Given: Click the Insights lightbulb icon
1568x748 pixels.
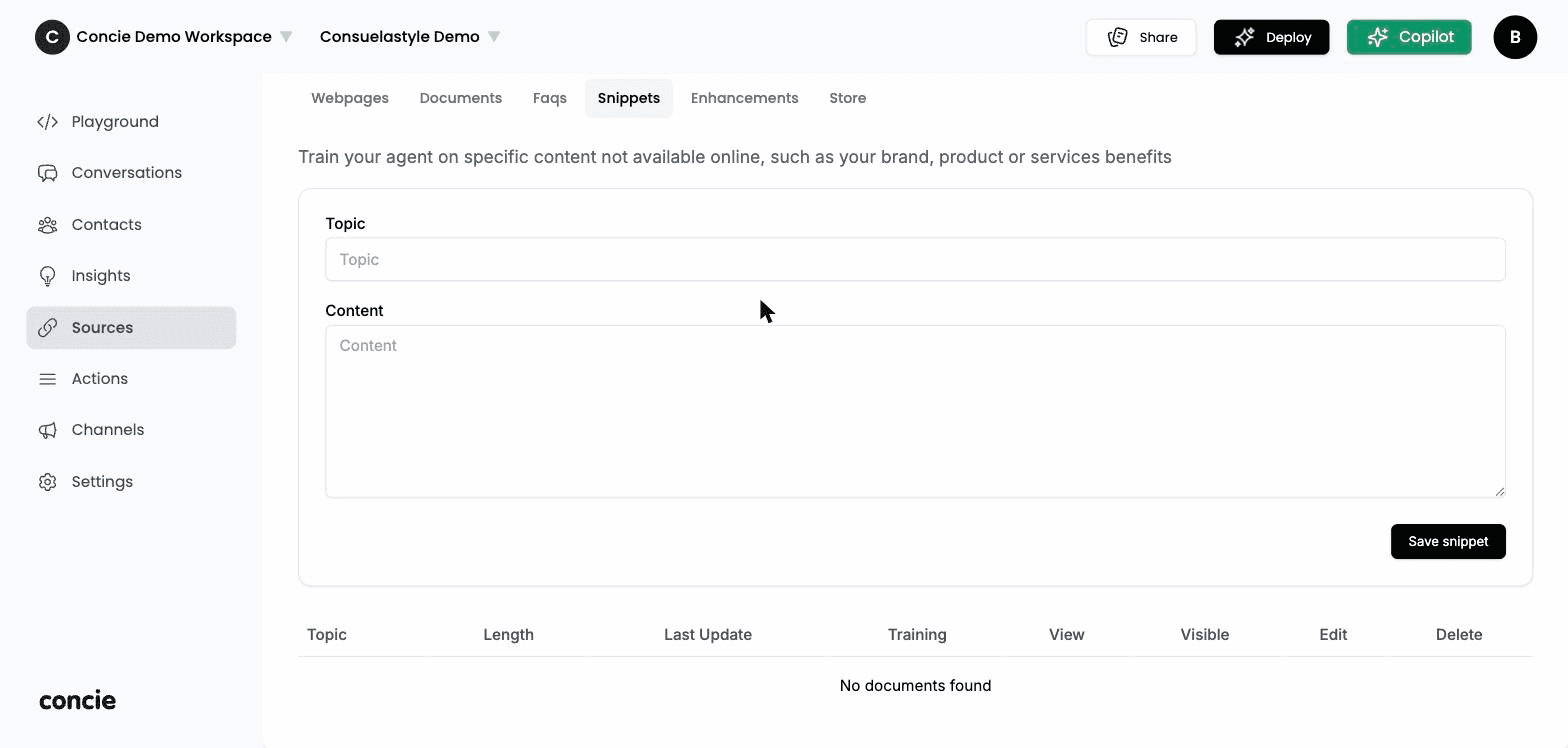Looking at the screenshot, I should 47,276.
